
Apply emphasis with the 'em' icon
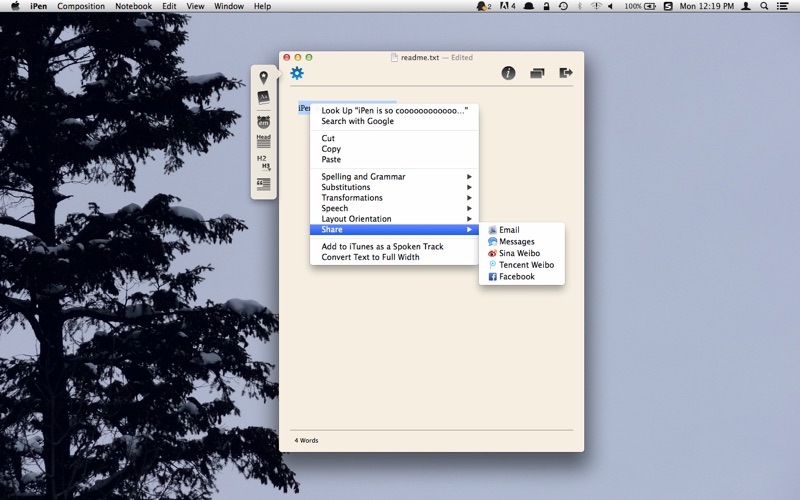coord(263,121)
